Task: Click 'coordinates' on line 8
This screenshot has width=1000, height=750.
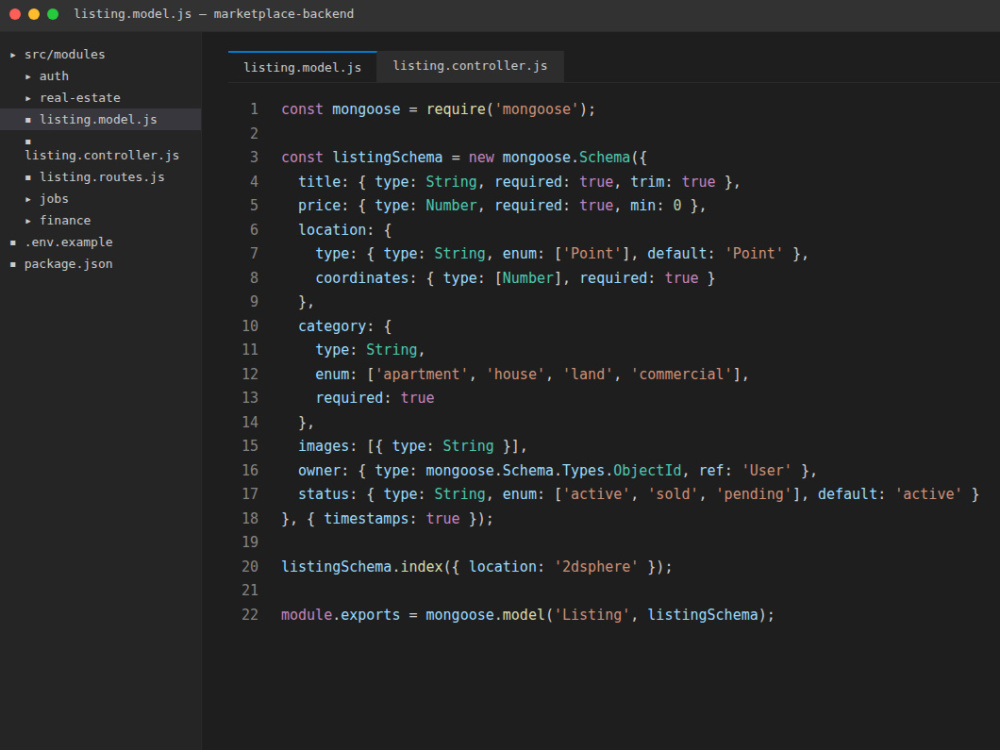Action: [362, 277]
